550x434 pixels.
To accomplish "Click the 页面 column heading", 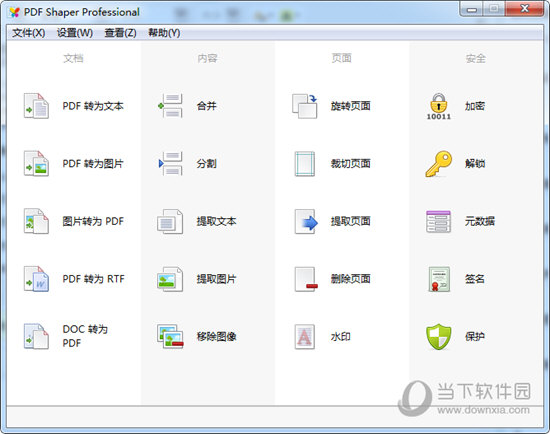I will (x=342, y=58).
